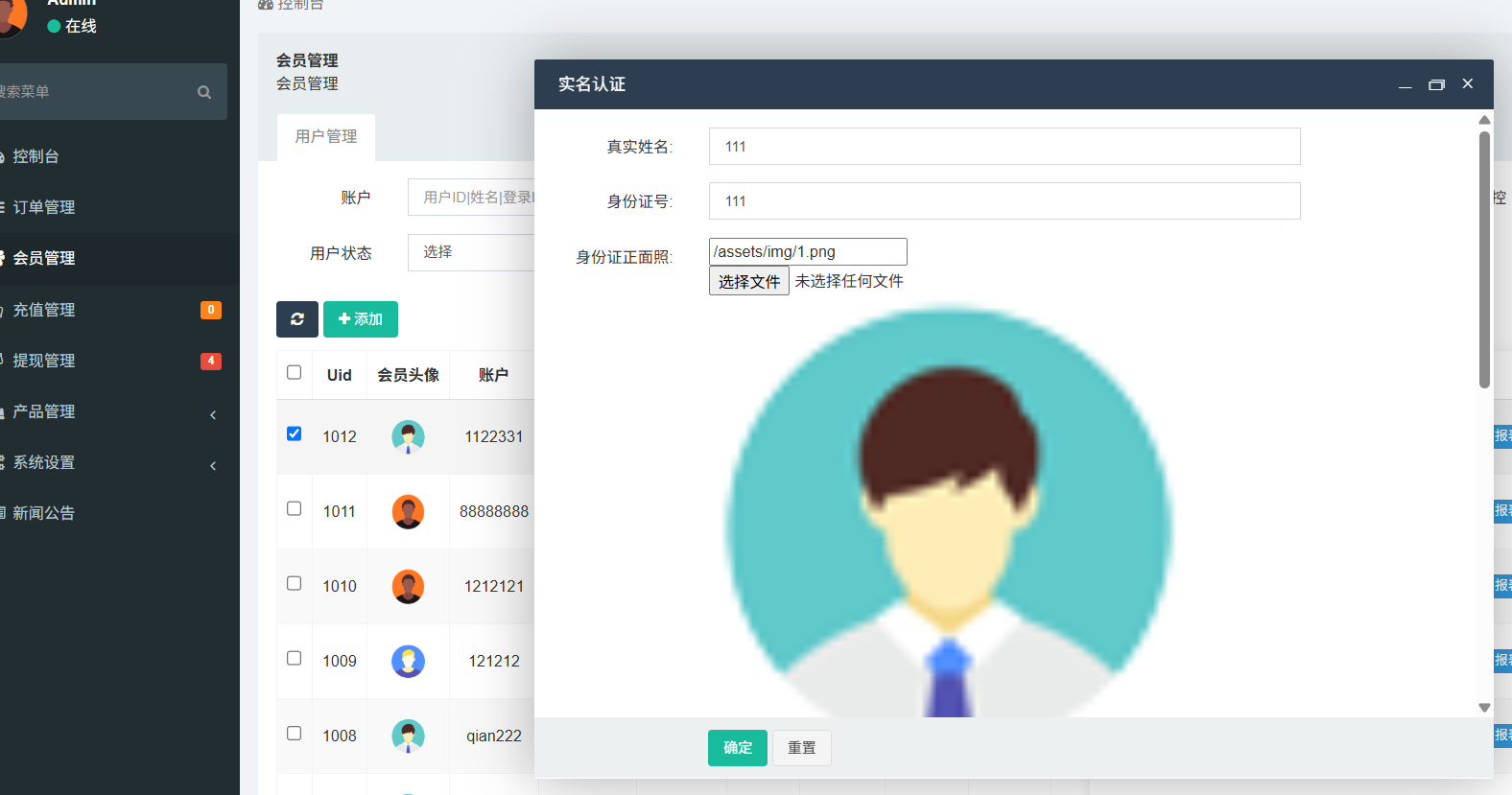Click the 确定 confirm button

pos(737,748)
